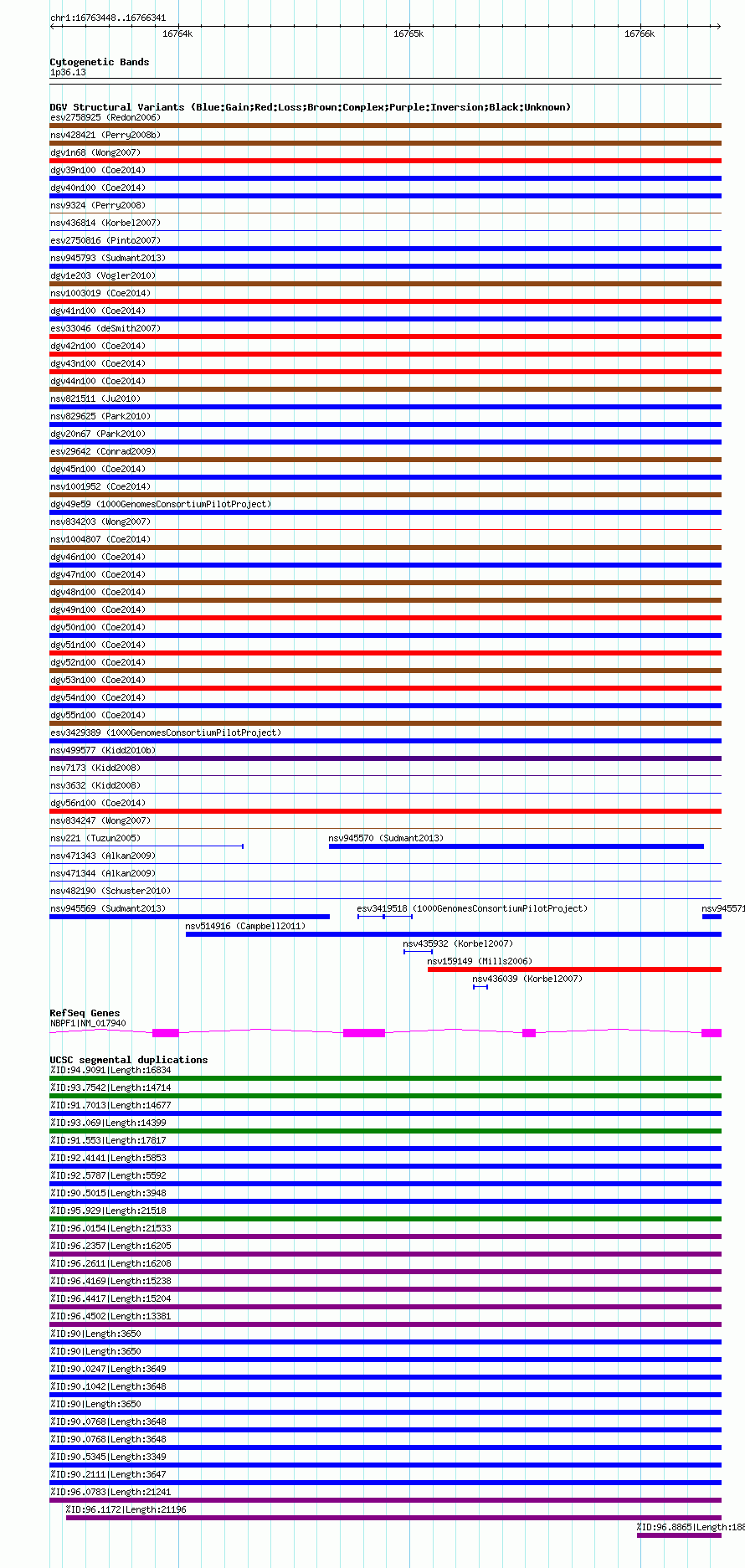This screenshot has width=745, height=1568.
Task: Click %ID:95.929|Length:21518 label
Action: click(108, 1211)
